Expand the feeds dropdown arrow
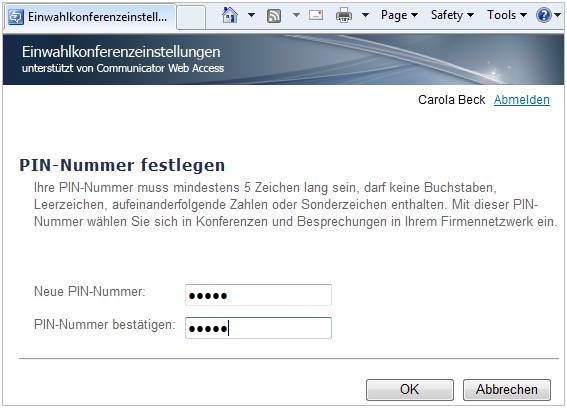This screenshot has height=408, width=567. click(x=296, y=15)
